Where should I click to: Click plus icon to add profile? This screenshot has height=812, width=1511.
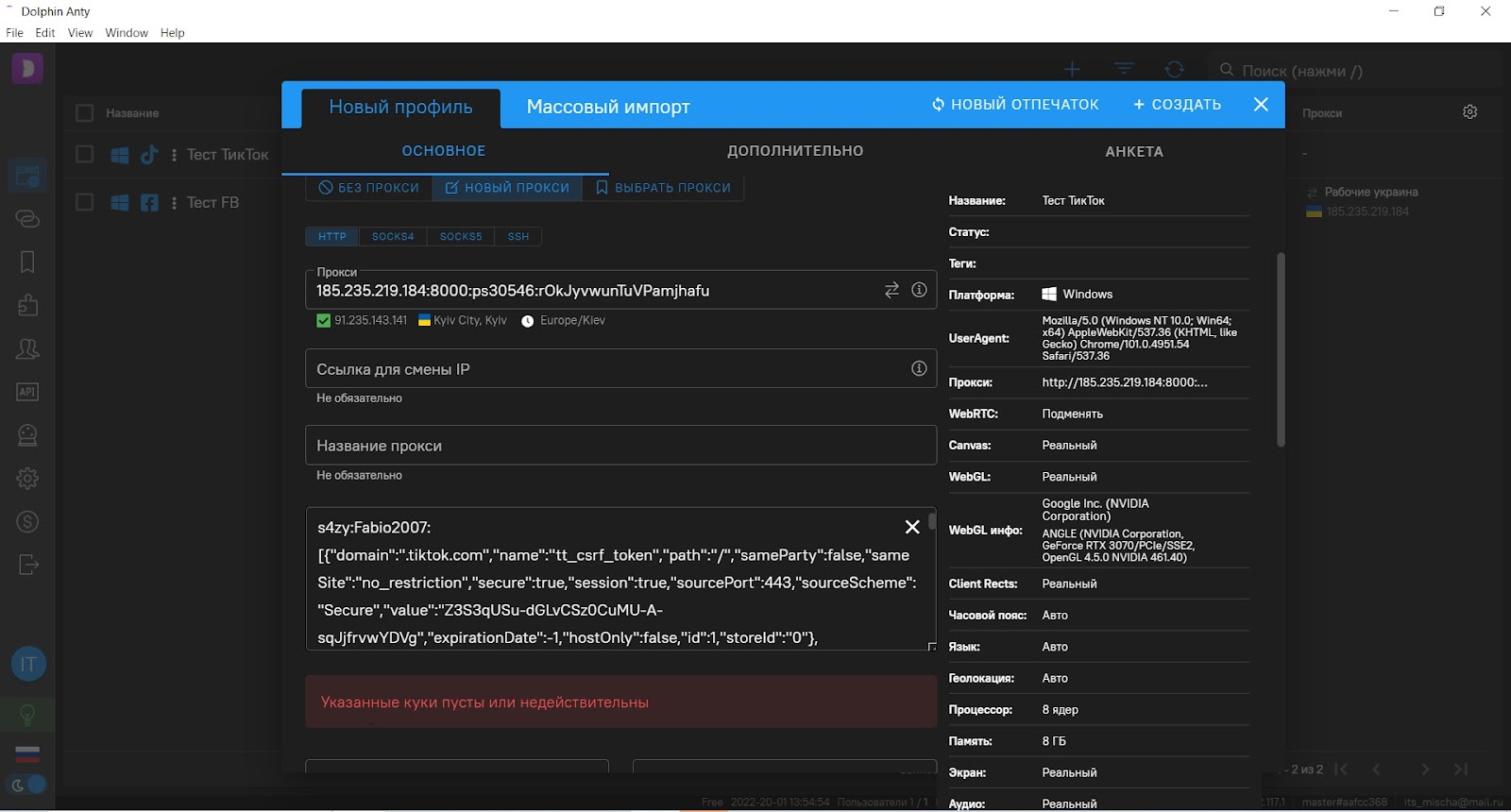(x=1072, y=69)
